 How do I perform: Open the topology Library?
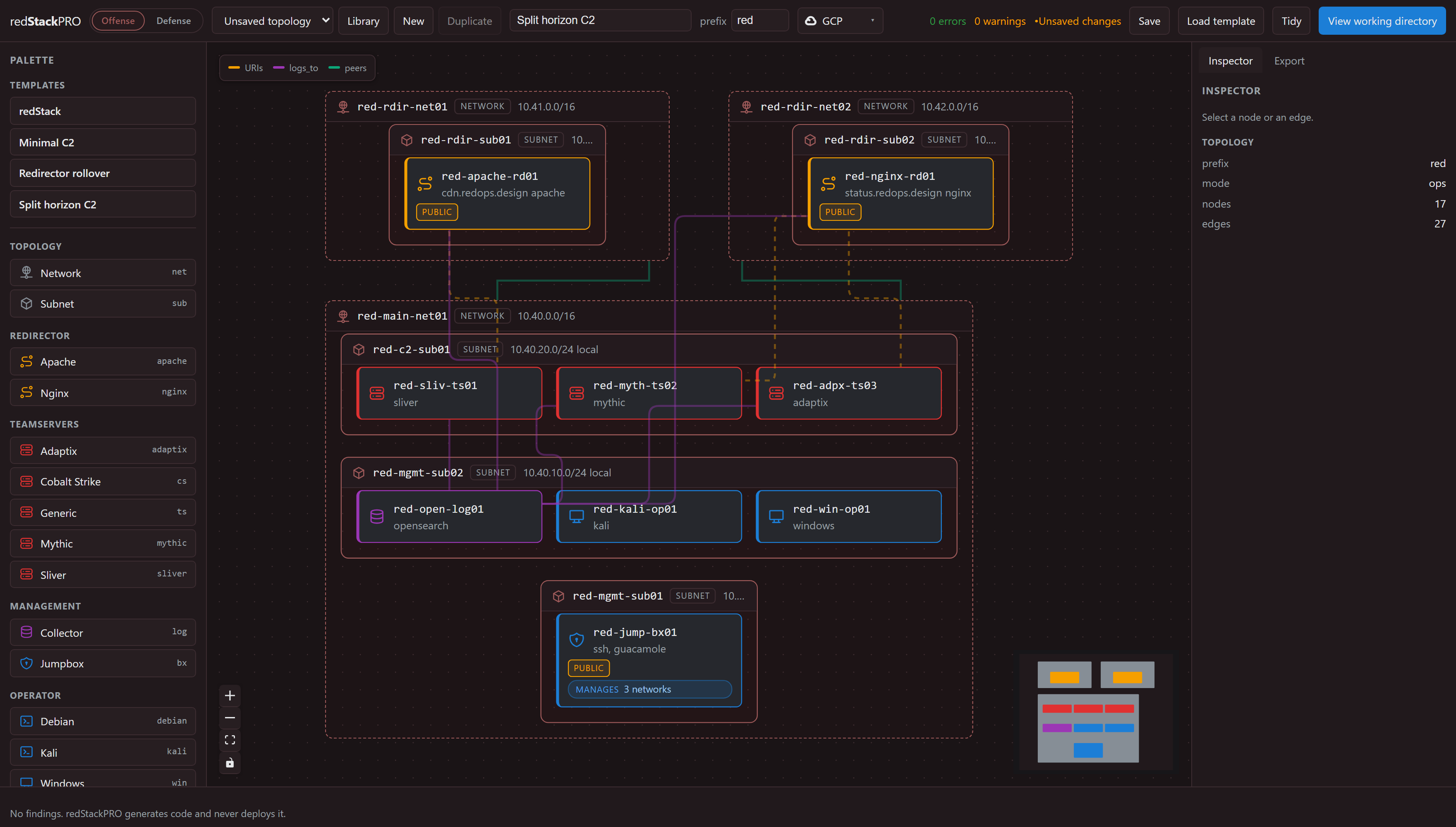(x=363, y=21)
